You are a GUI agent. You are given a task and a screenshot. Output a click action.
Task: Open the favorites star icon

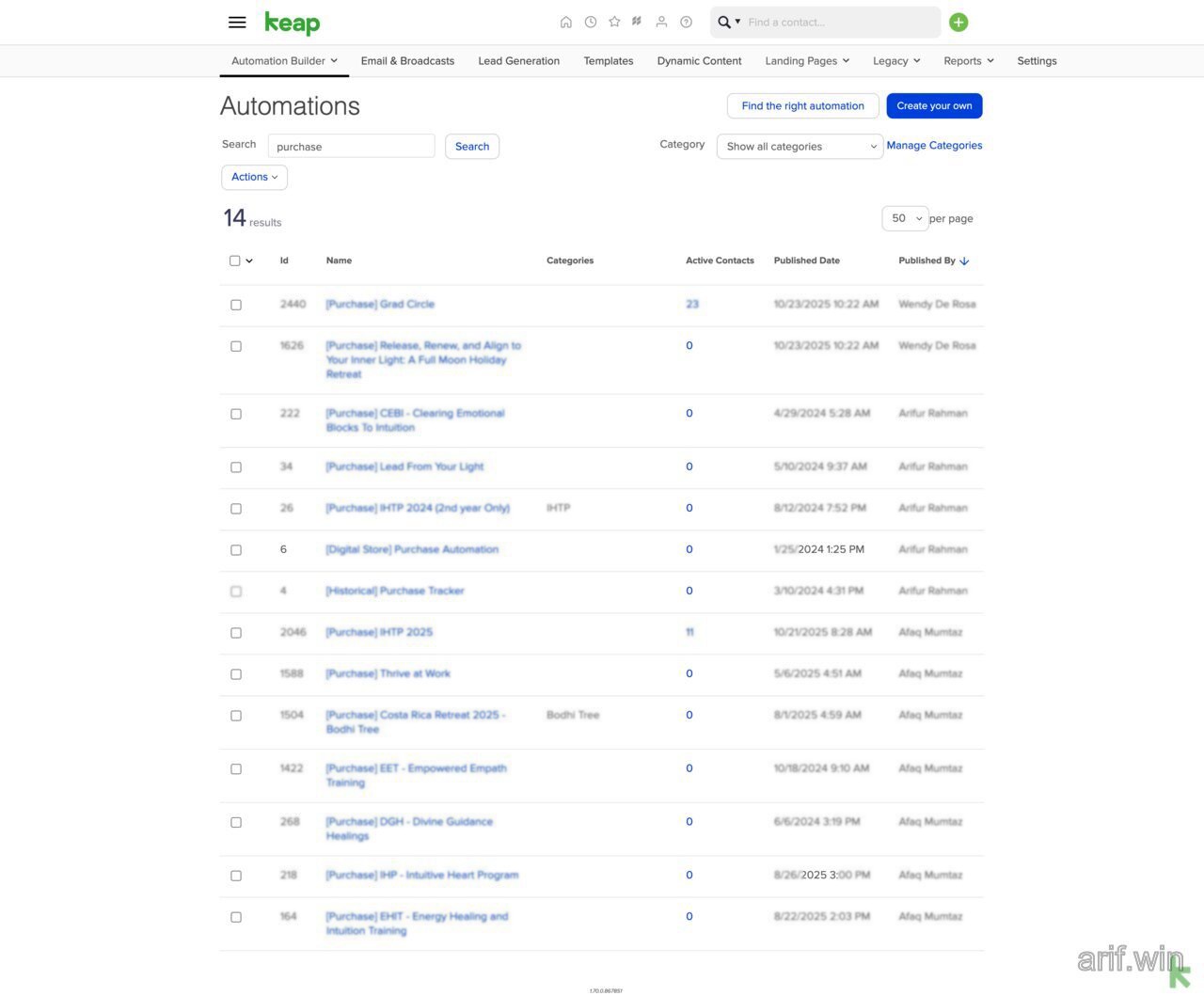click(613, 22)
